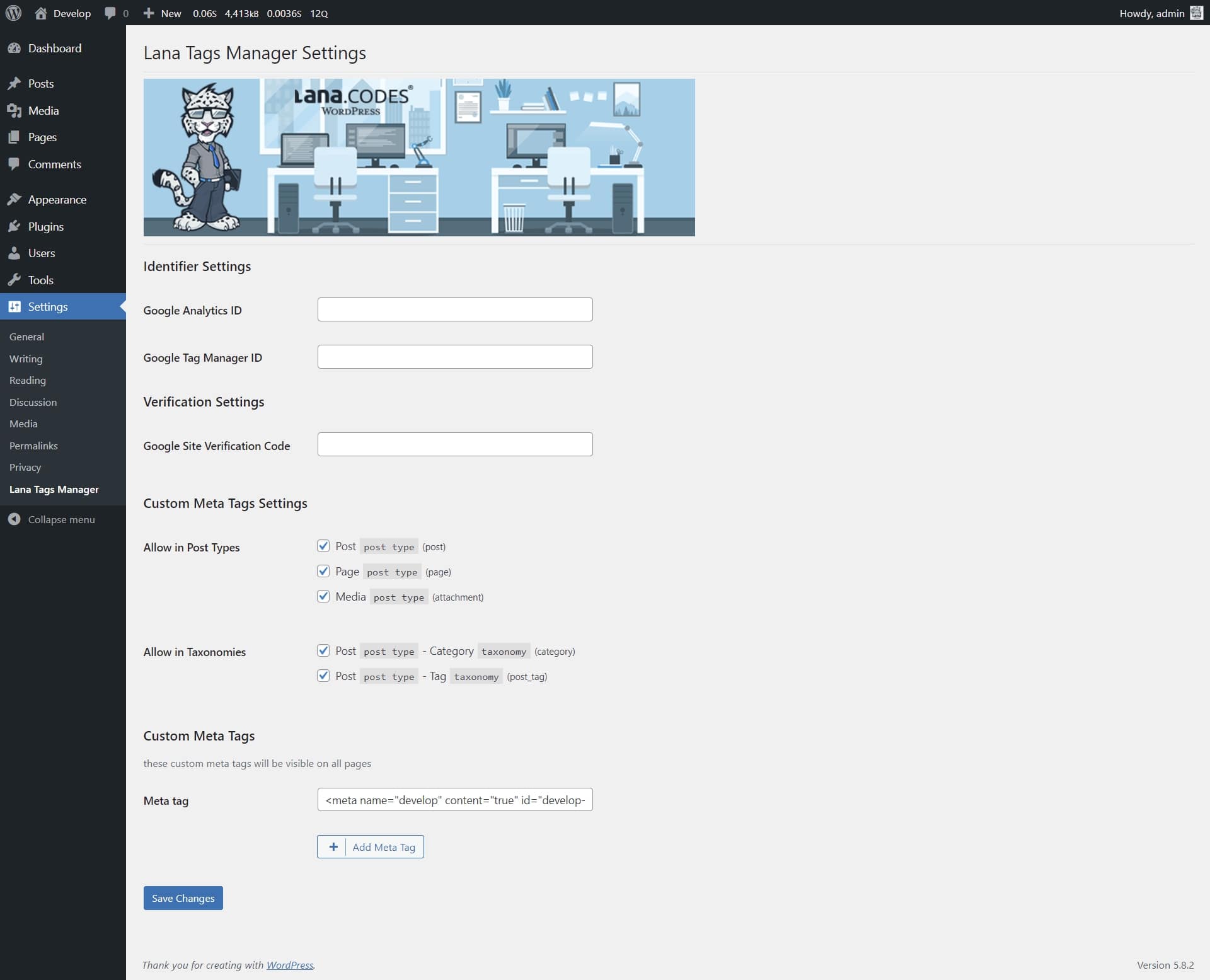Focus the Google Site Verification Code field
Viewport: 1210px width, 980px height.
coord(455,444)
